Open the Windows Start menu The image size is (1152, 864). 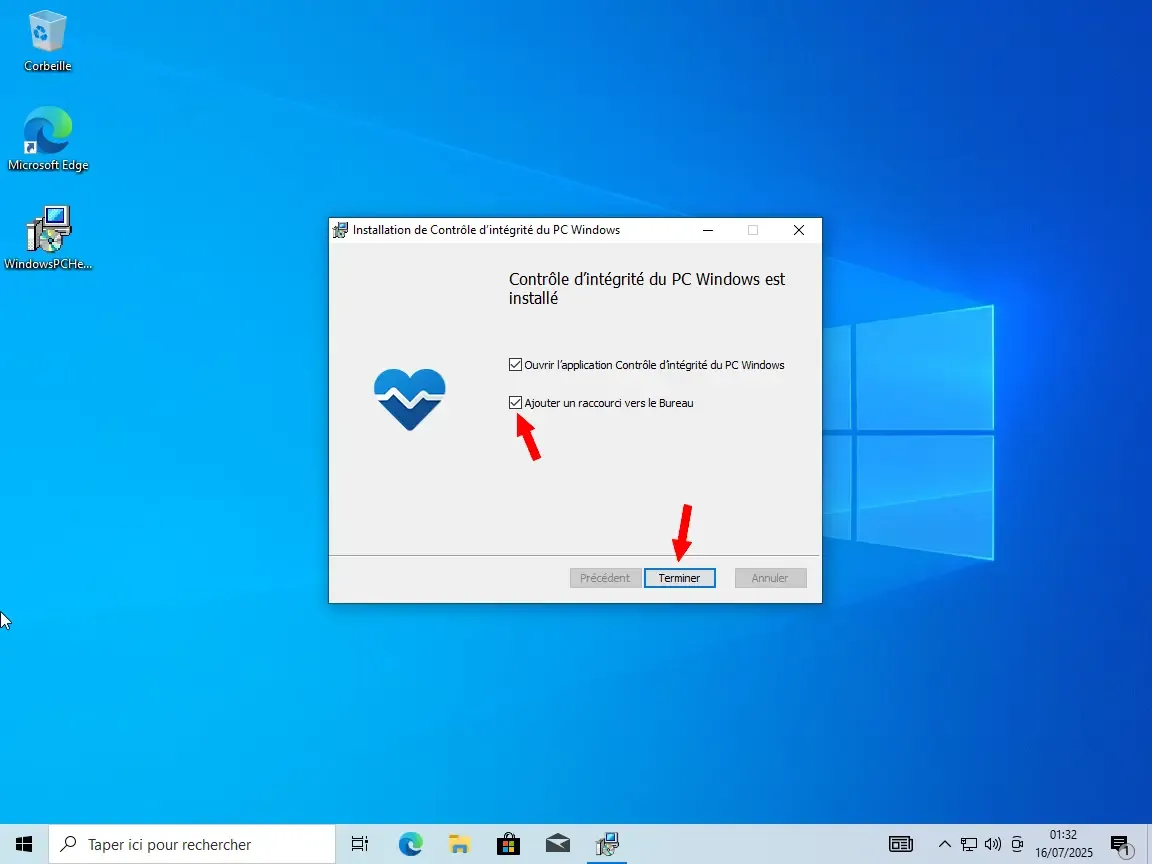click(x=24, y=844)
